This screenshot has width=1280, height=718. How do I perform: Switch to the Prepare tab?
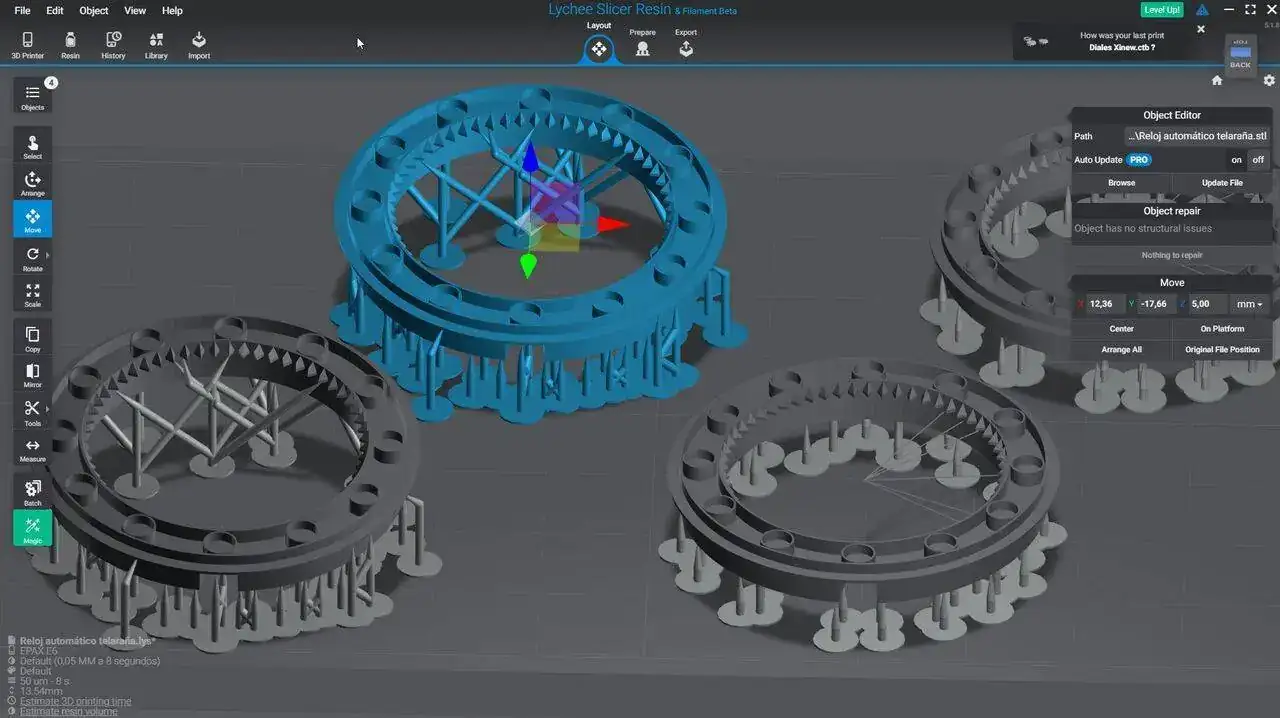642,44
